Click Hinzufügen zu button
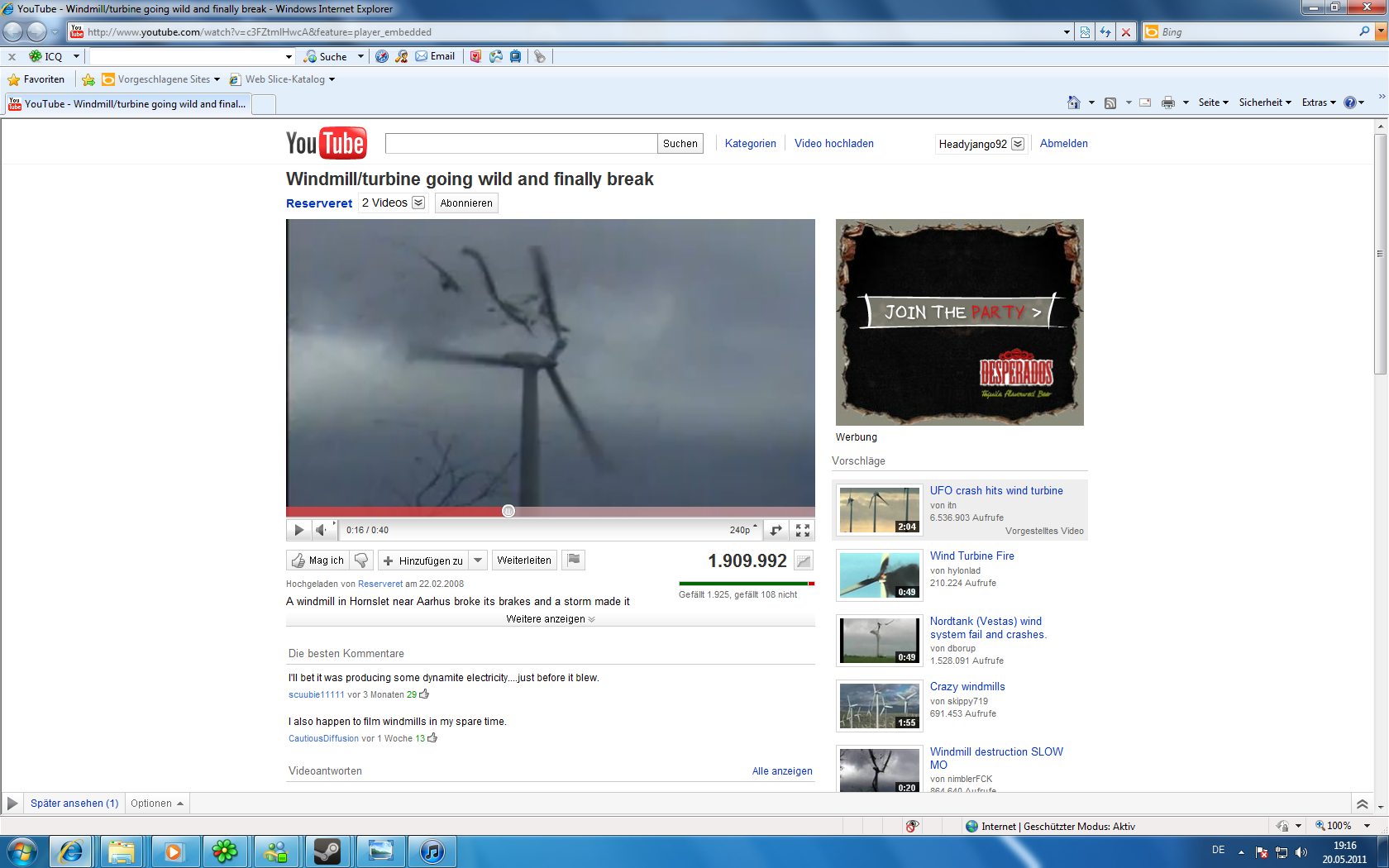 tap(423, 560)
